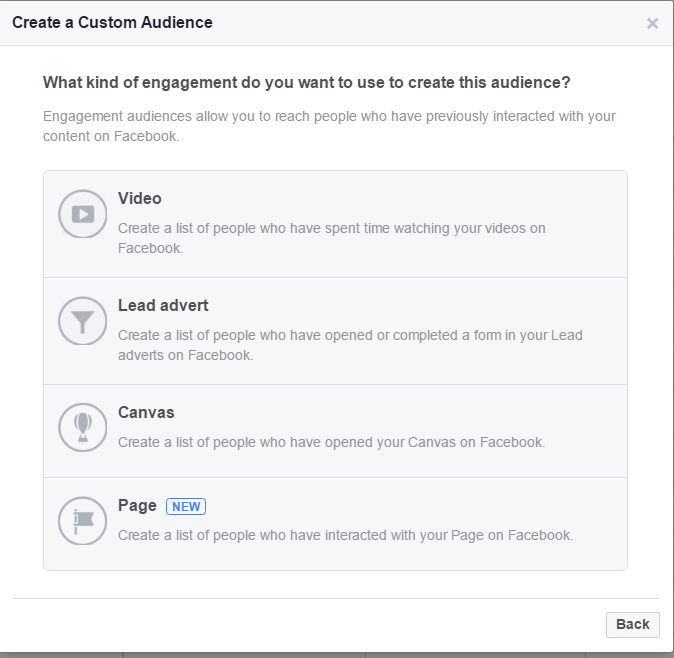
Task: Click 'Facebook.' ending the Video description
Action: [150, 248]
